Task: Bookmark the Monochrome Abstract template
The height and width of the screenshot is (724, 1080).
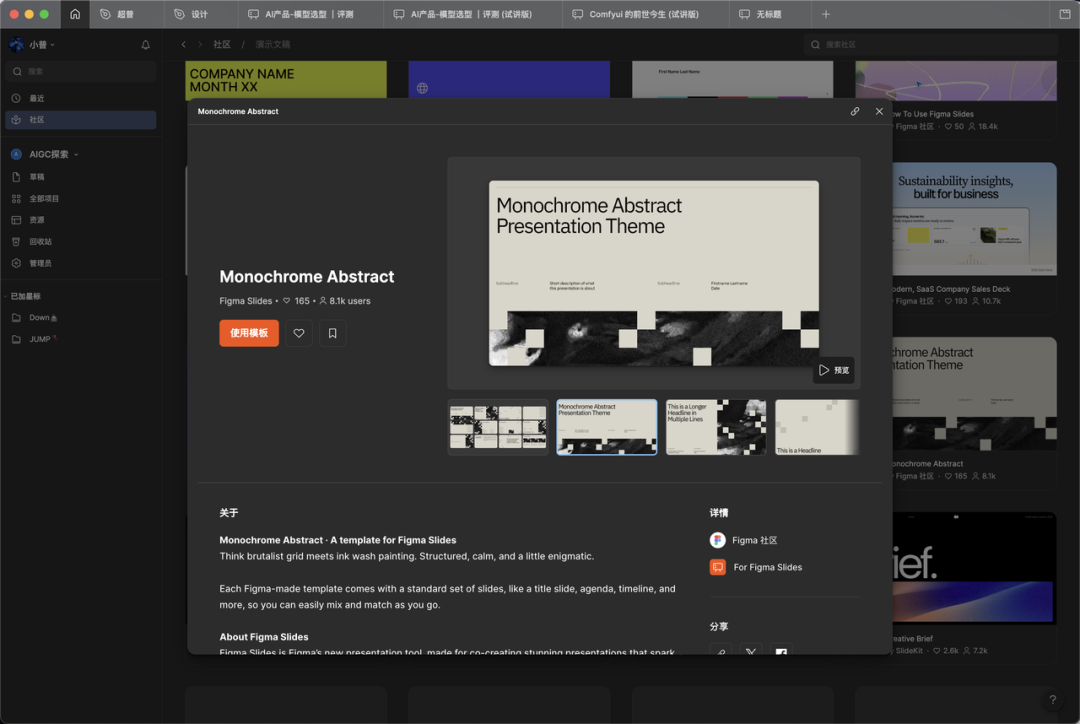Action: pyautogui.click(x=333, y=333)
